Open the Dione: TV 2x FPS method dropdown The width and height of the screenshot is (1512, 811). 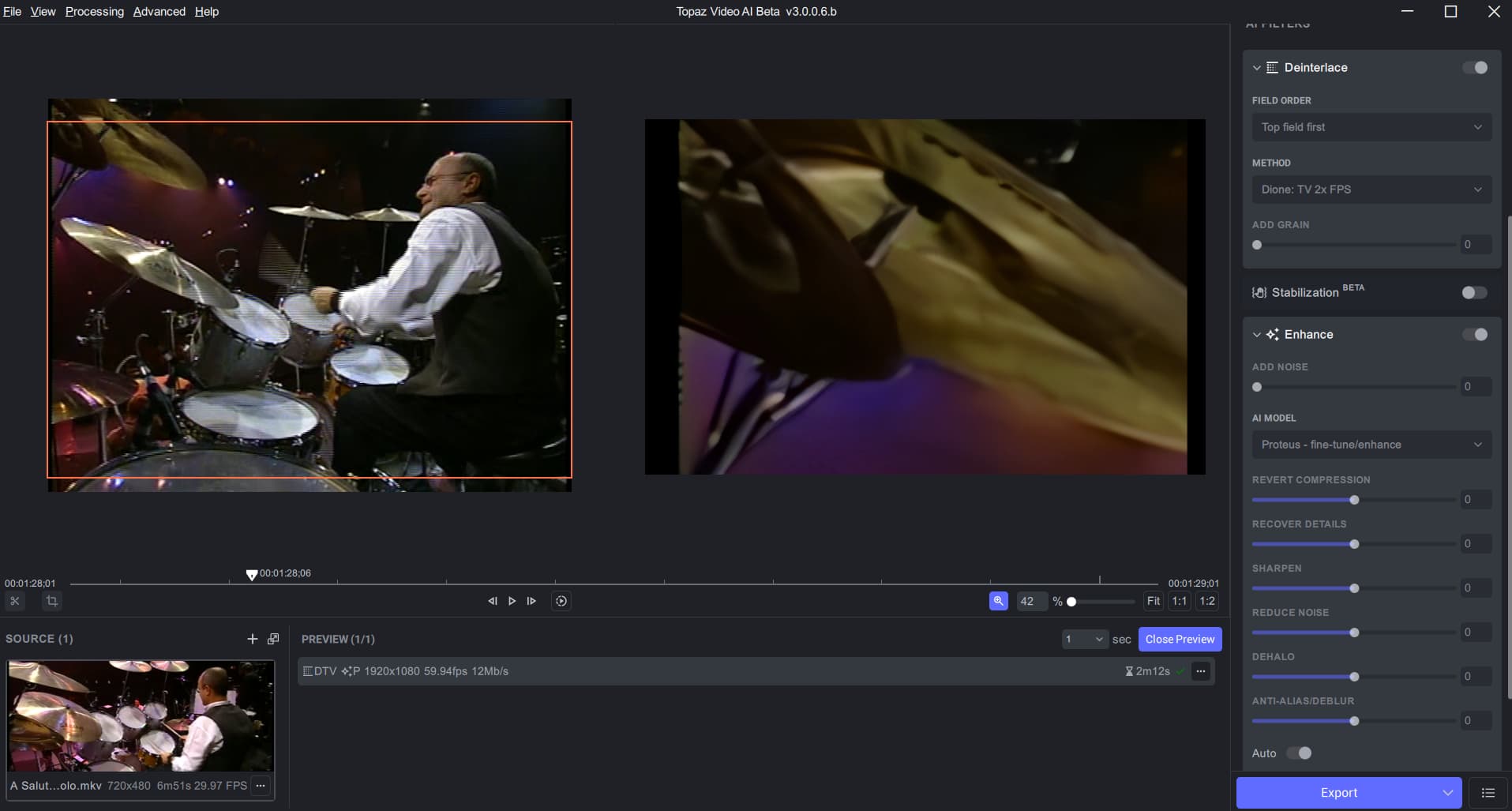[x=1371, y=190]
